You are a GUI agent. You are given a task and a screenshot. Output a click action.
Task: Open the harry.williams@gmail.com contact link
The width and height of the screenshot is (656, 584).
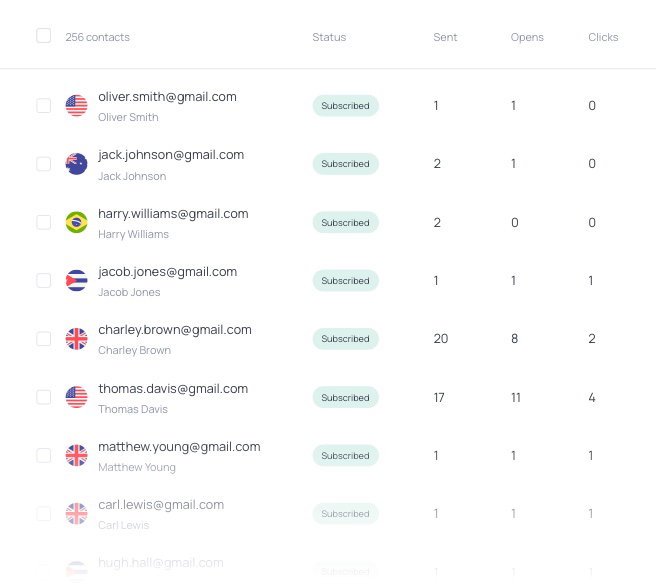(x=173, y=213)
